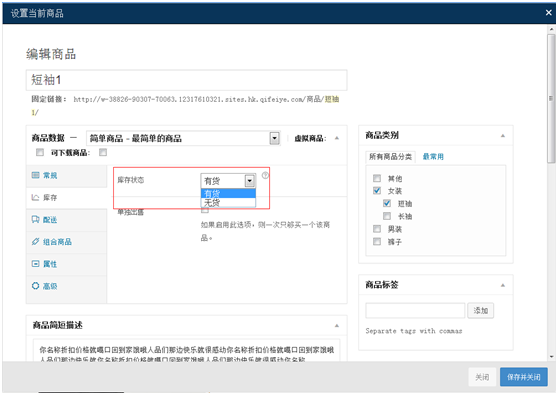Open the 常规 general tab
This screenshot has height=395, width=558.
(x=66, y=175)
